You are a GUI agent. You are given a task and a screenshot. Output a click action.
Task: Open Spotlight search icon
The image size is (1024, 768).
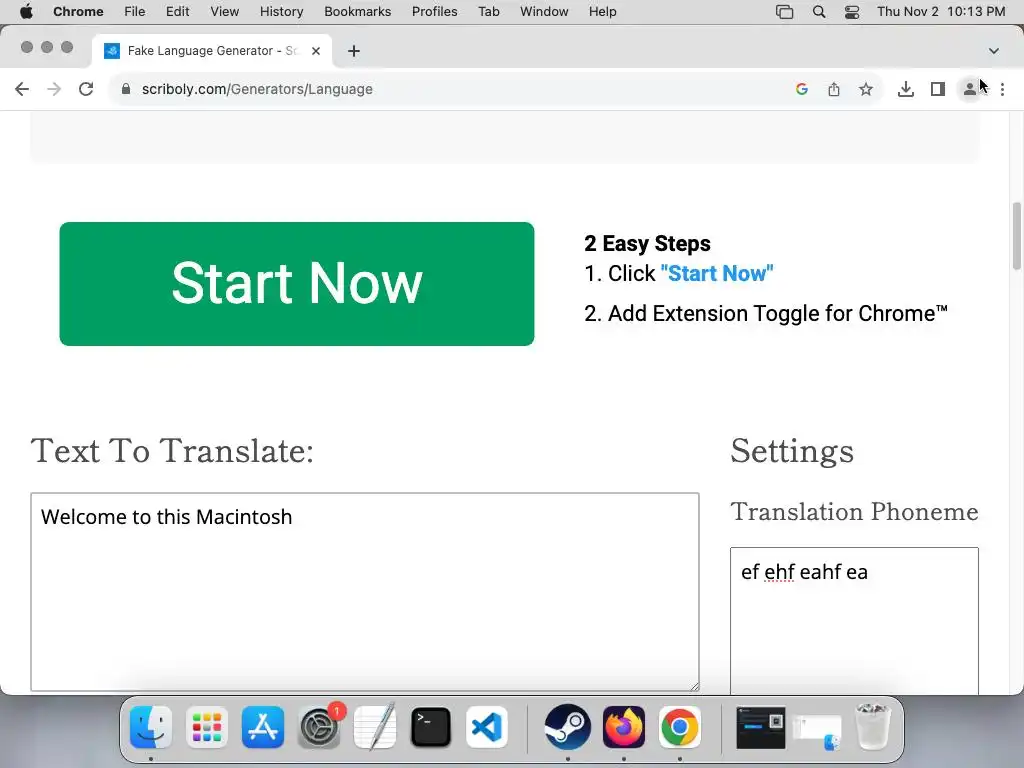click(x=819, y=12)
